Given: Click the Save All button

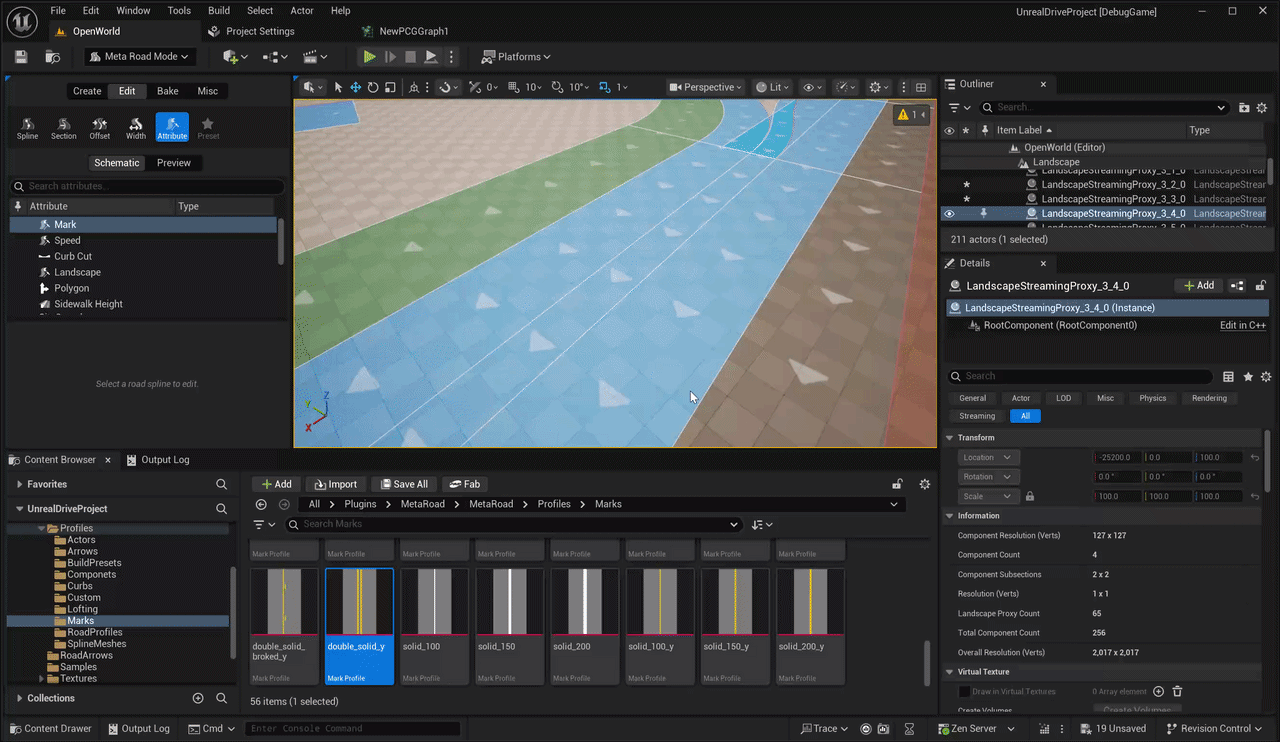Looking at the screenshot, I should [402, 484].
